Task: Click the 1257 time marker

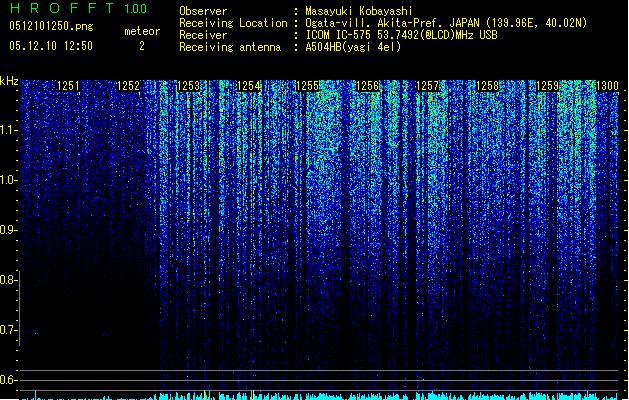Action: (427, 86)
